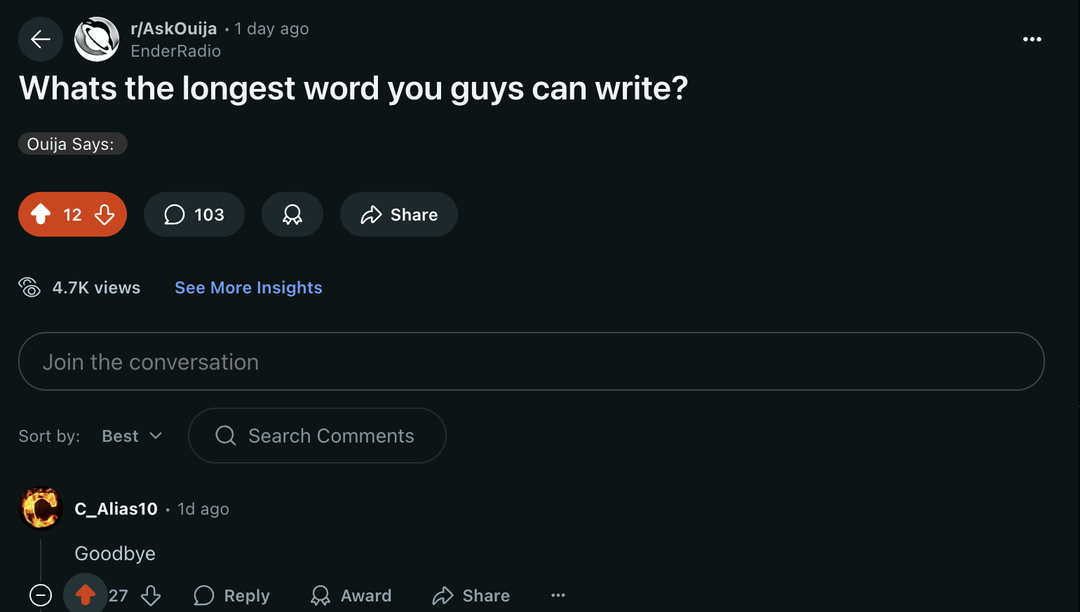1080x612 pixels.
Task: Collapse the C_Alias10 comment thread
Action: click(x=40, y=595)
